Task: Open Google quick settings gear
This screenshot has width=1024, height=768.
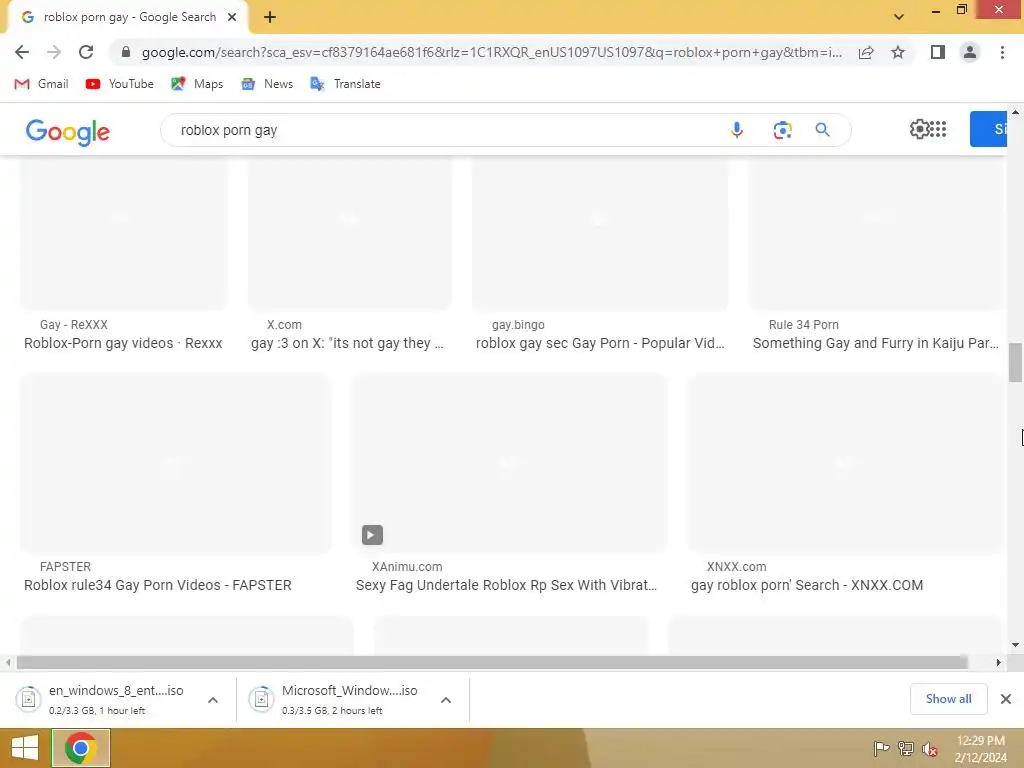Action: point(920,129)
